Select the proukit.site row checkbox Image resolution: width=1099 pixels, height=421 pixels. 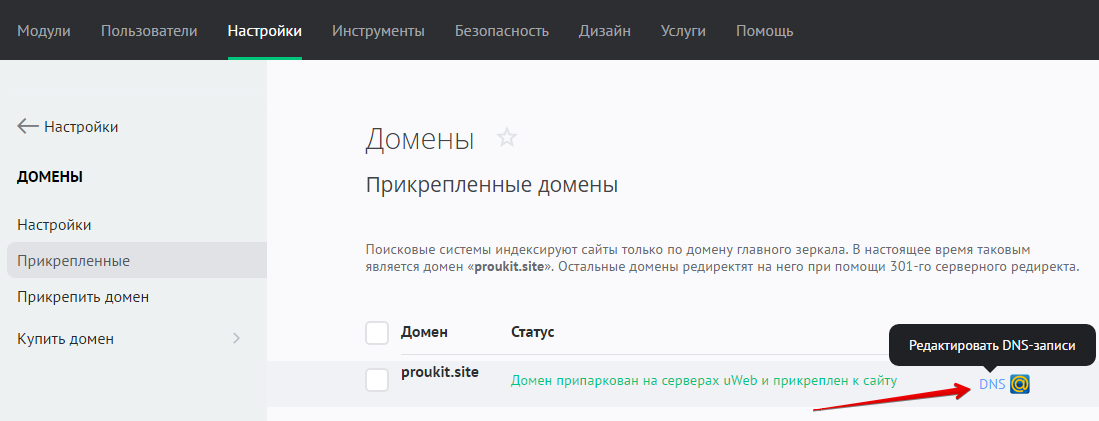[x=377, y=380]
